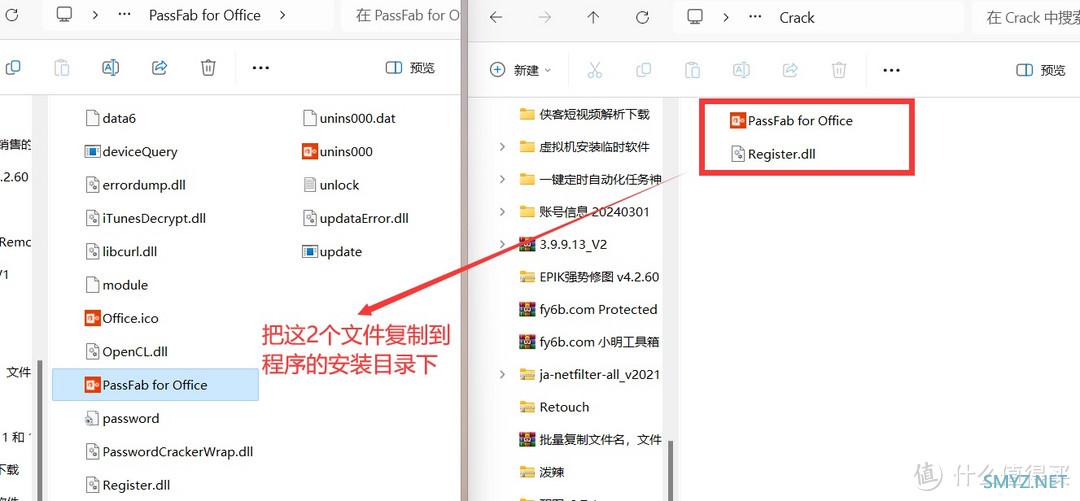This screenshot has height=501, width=1080.
Task: Expand the 账号信息 20240301 folder
Action: (x=502, y=212)
